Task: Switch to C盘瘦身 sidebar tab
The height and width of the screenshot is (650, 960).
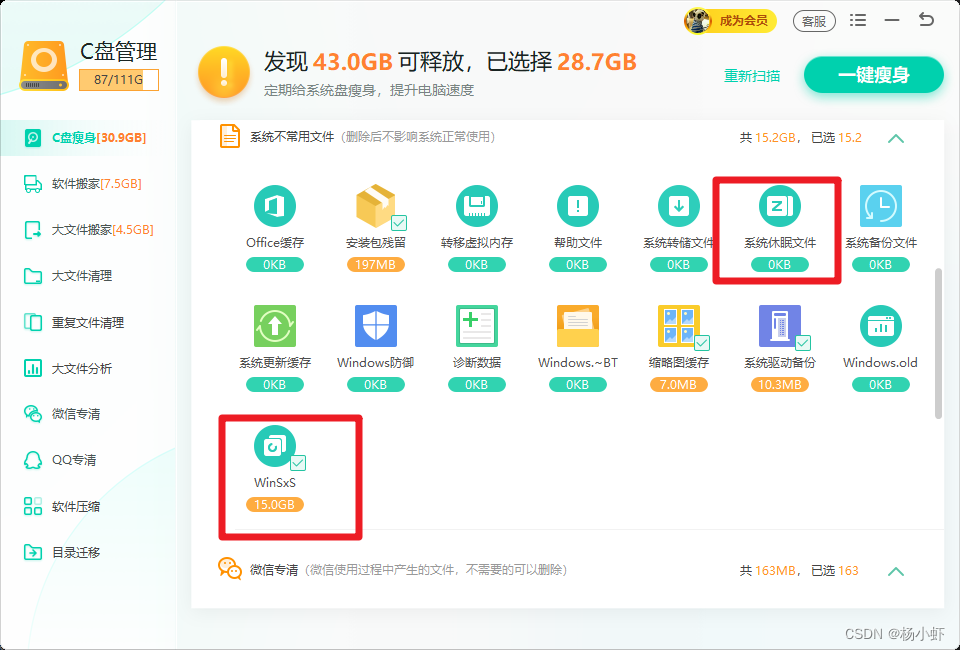Action: click(88, 138)
